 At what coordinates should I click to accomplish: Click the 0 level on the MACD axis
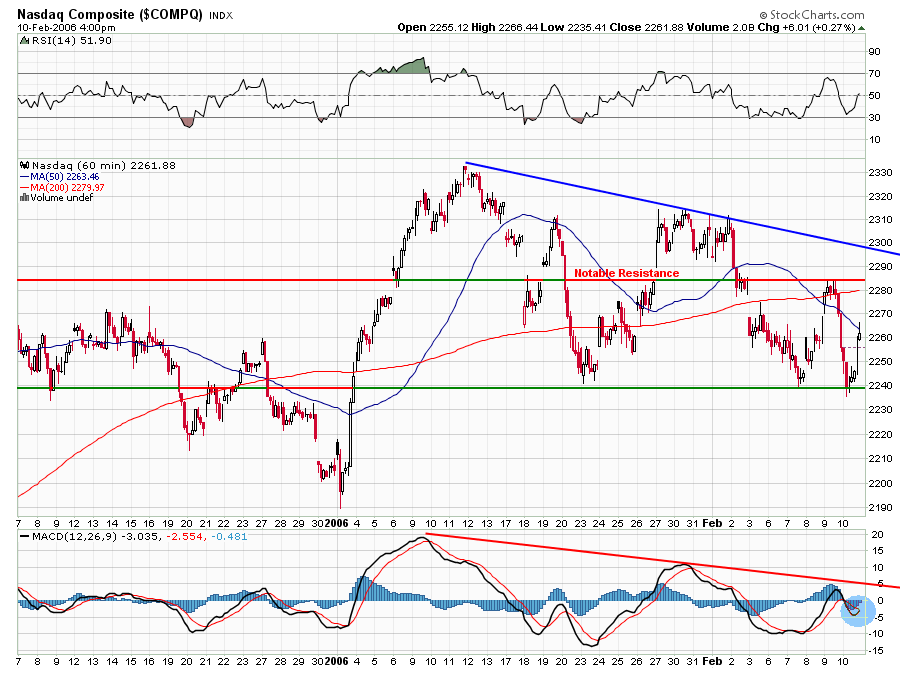[881, 601]
